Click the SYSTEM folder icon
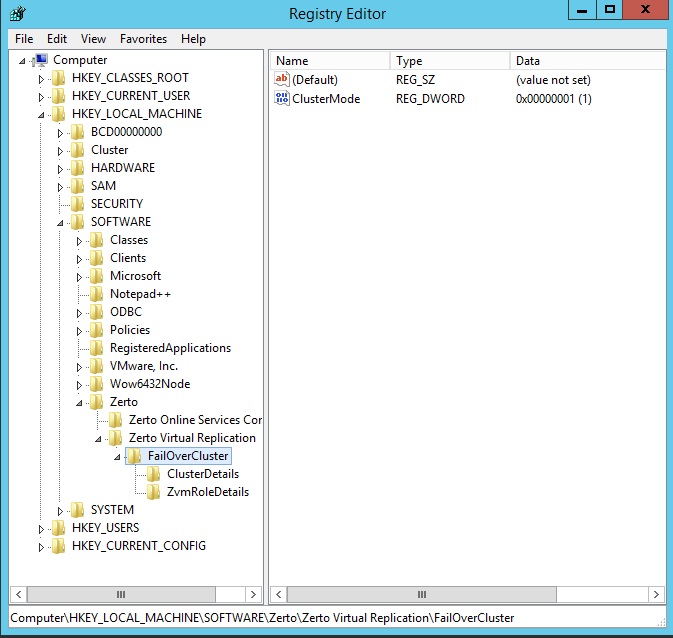 (77, 510)
